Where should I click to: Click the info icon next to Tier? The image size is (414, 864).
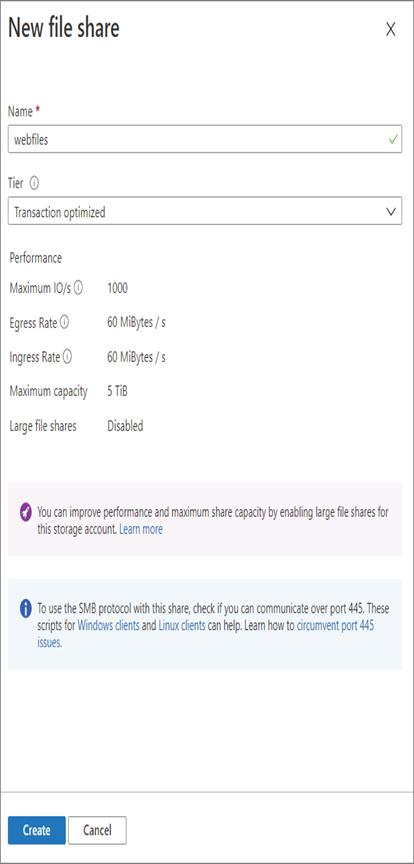click(x=35, y=182)
